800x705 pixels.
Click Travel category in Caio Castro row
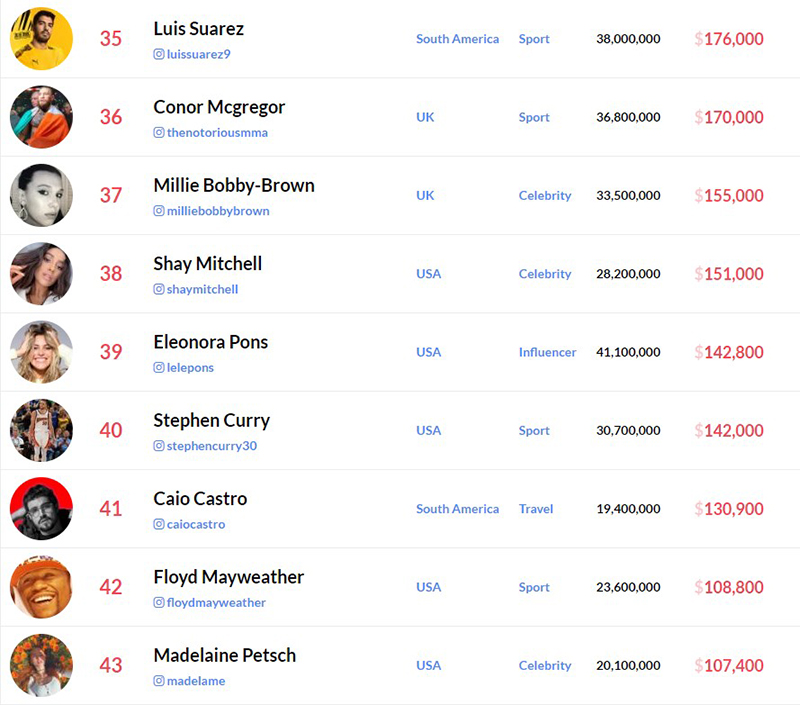[536, 509]
